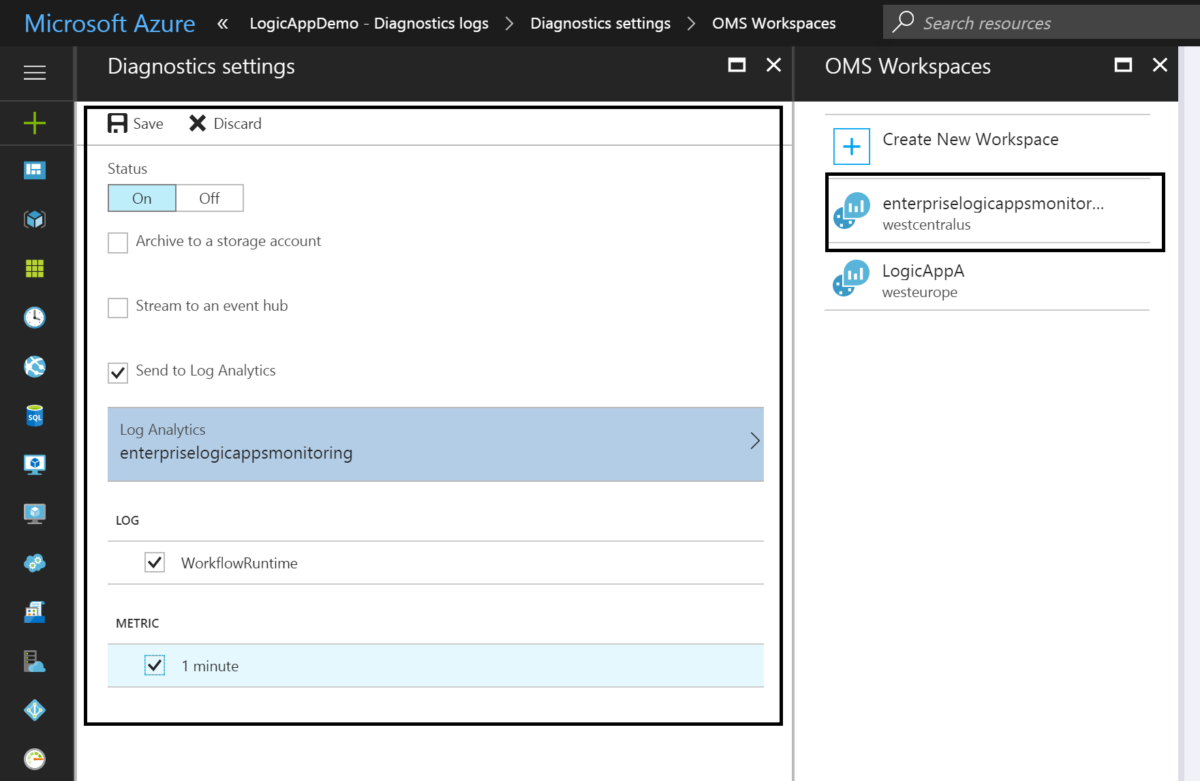Open the App Services globe icon

tap(36, 366)
